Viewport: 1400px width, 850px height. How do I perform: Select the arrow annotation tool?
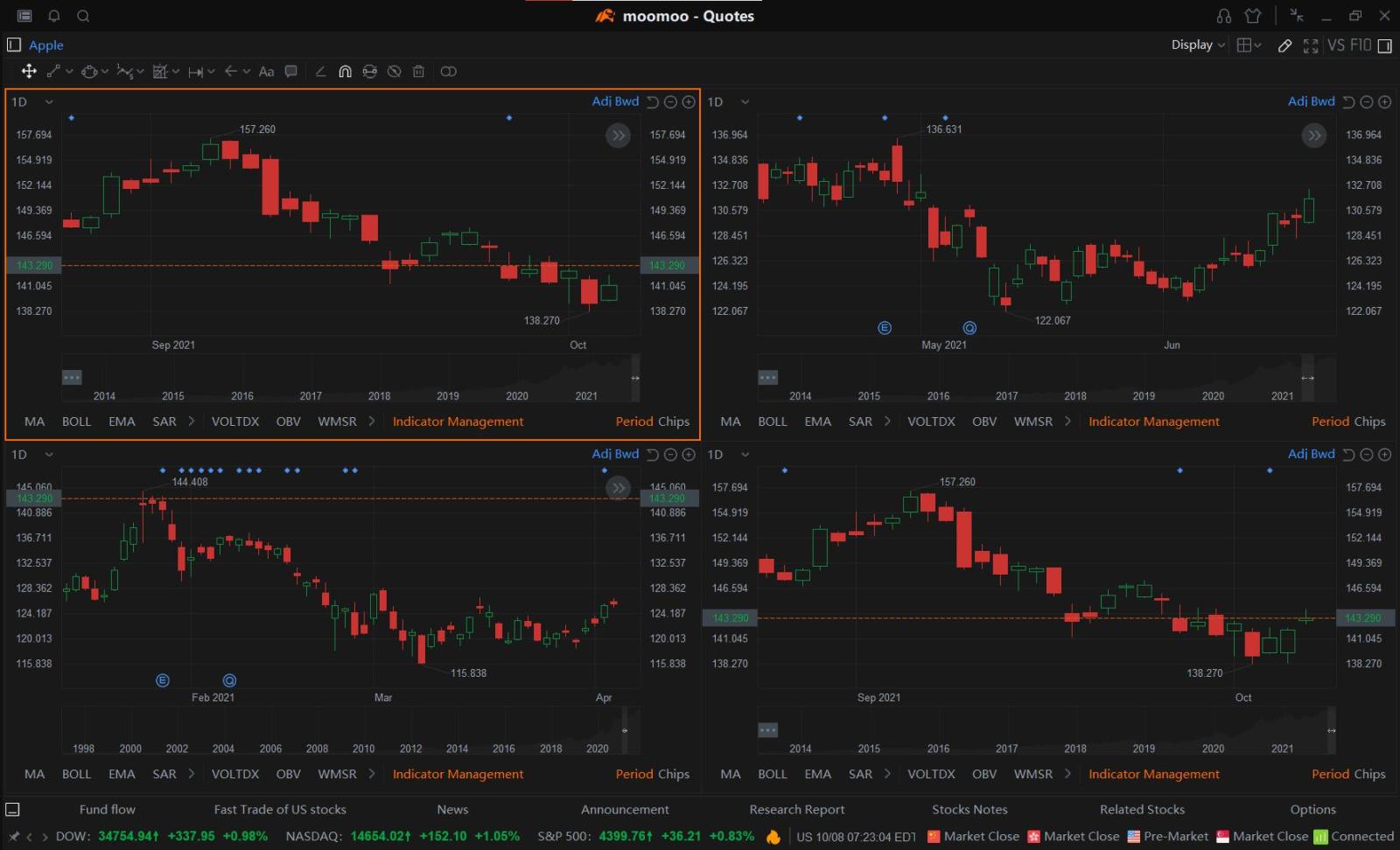[231, 72]
